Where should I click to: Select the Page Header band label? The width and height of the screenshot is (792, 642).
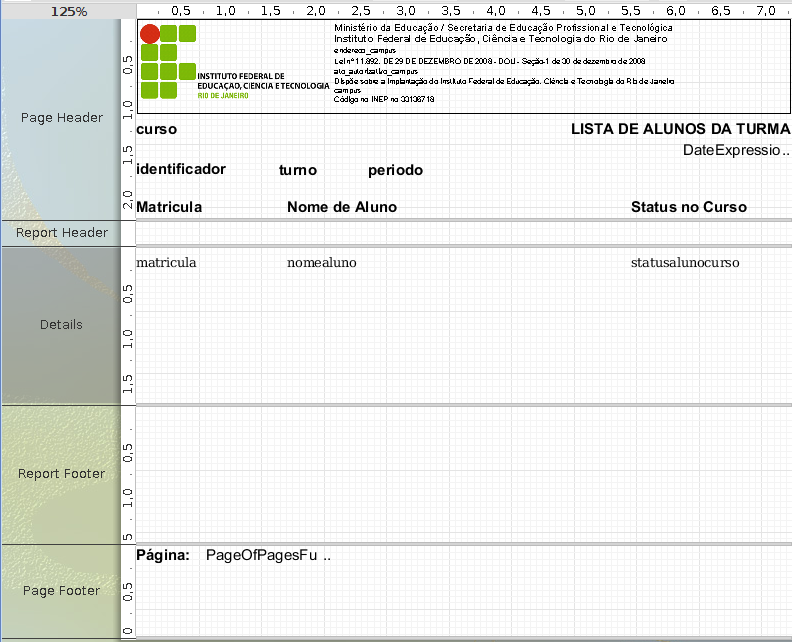pos(62,117)
